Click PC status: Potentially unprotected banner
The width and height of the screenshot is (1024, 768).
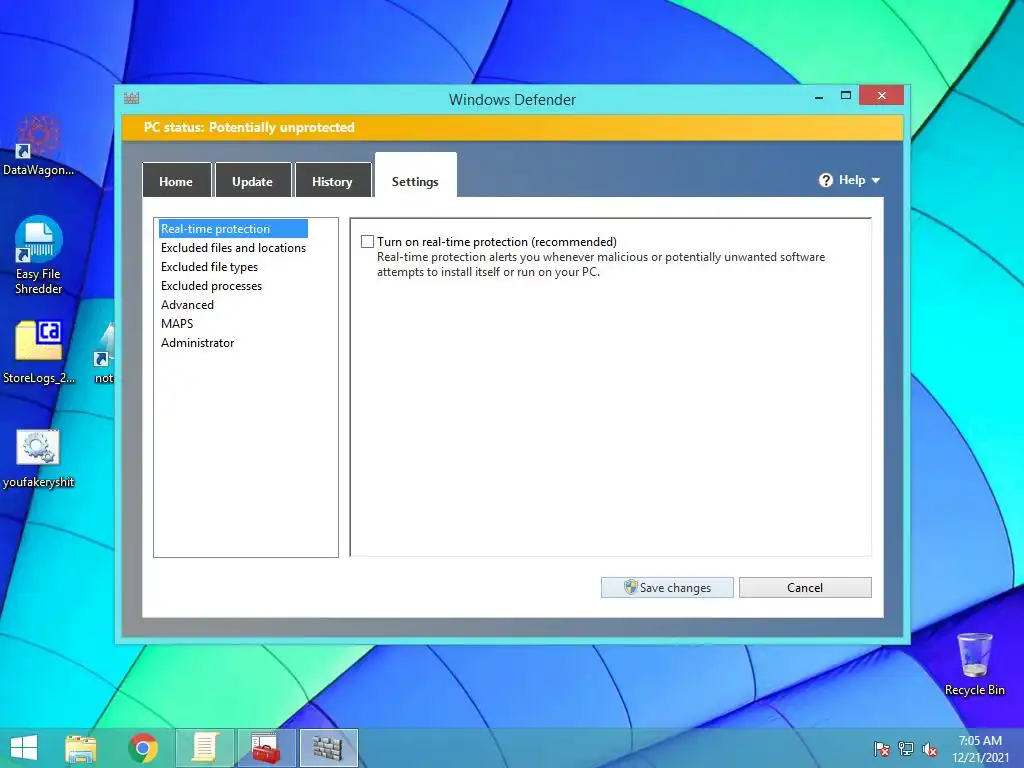pos(512,127)
